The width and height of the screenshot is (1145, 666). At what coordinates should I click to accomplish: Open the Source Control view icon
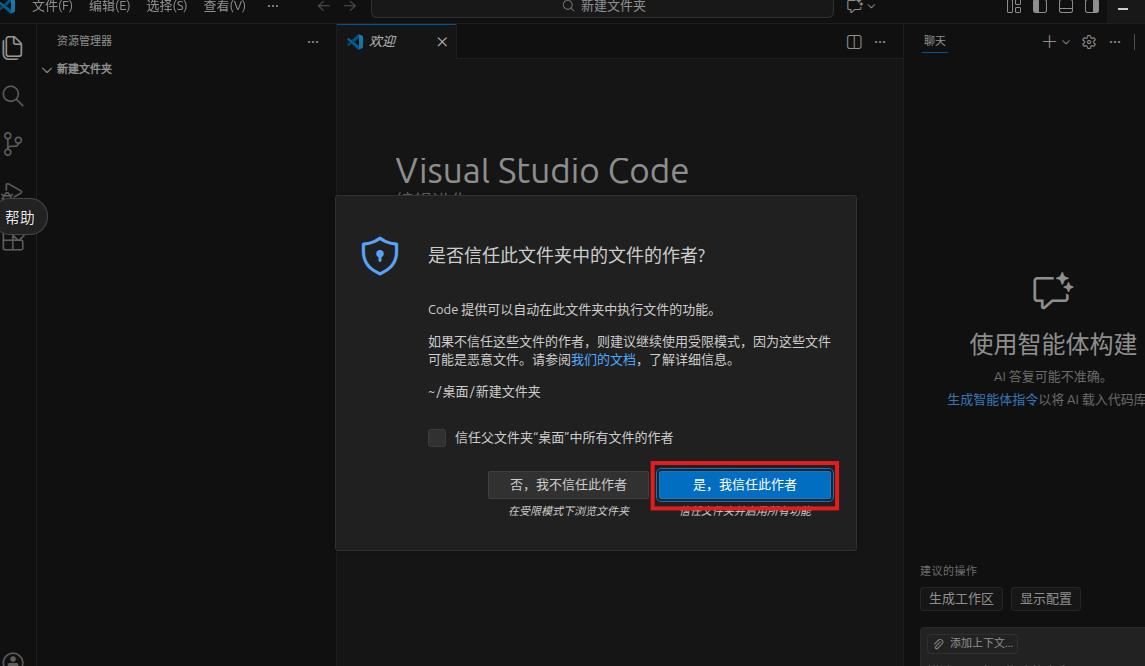click(13, 144)
